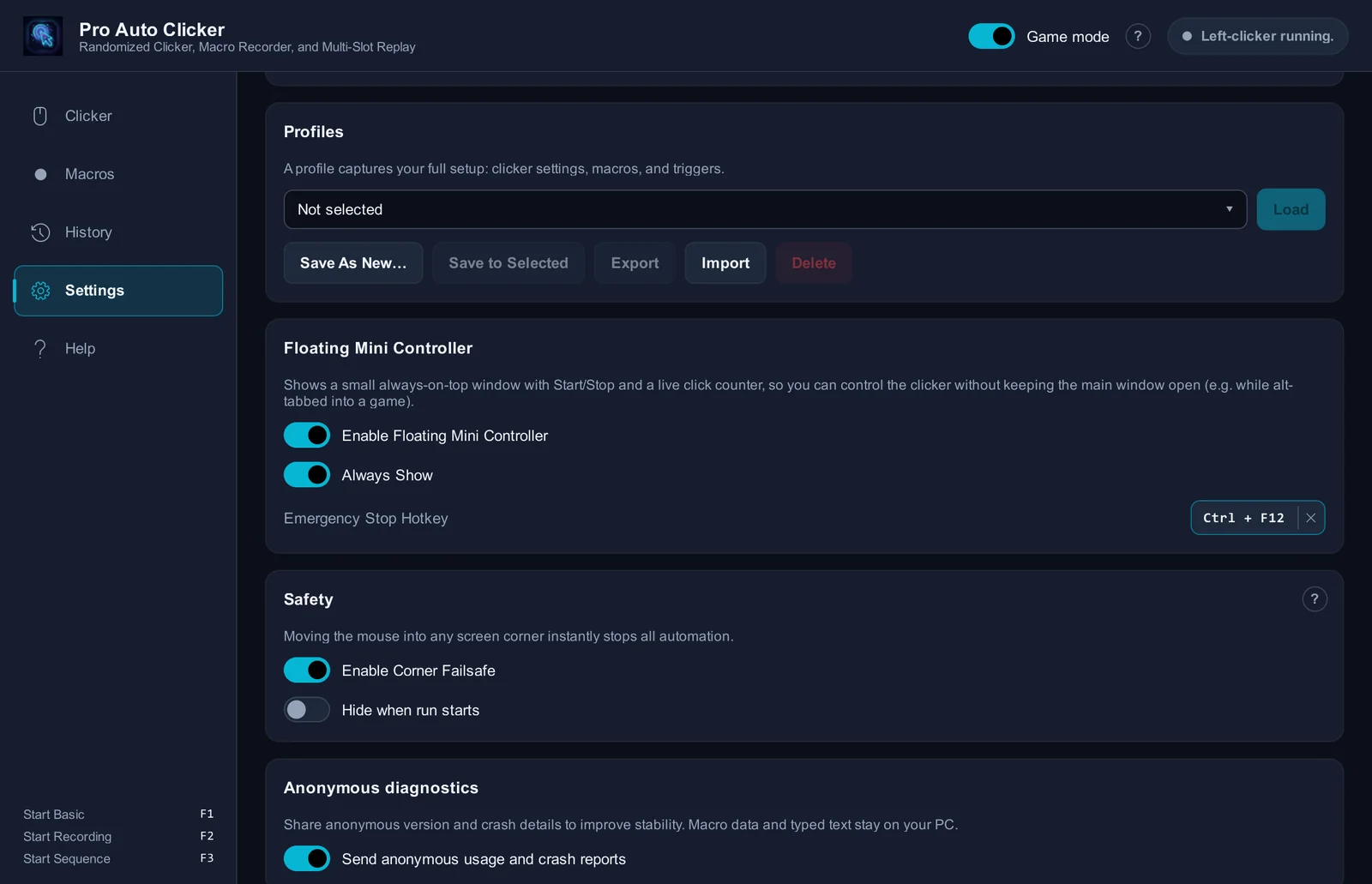1372x884 pixels.
Task: Open the Not selected profile dropdown
Action: coord(765,209)
